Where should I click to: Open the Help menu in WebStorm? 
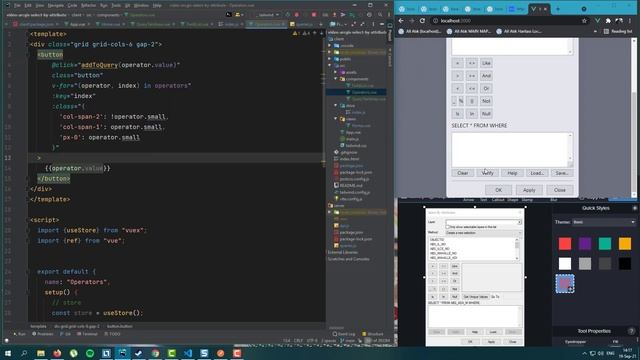coord(157,5)
